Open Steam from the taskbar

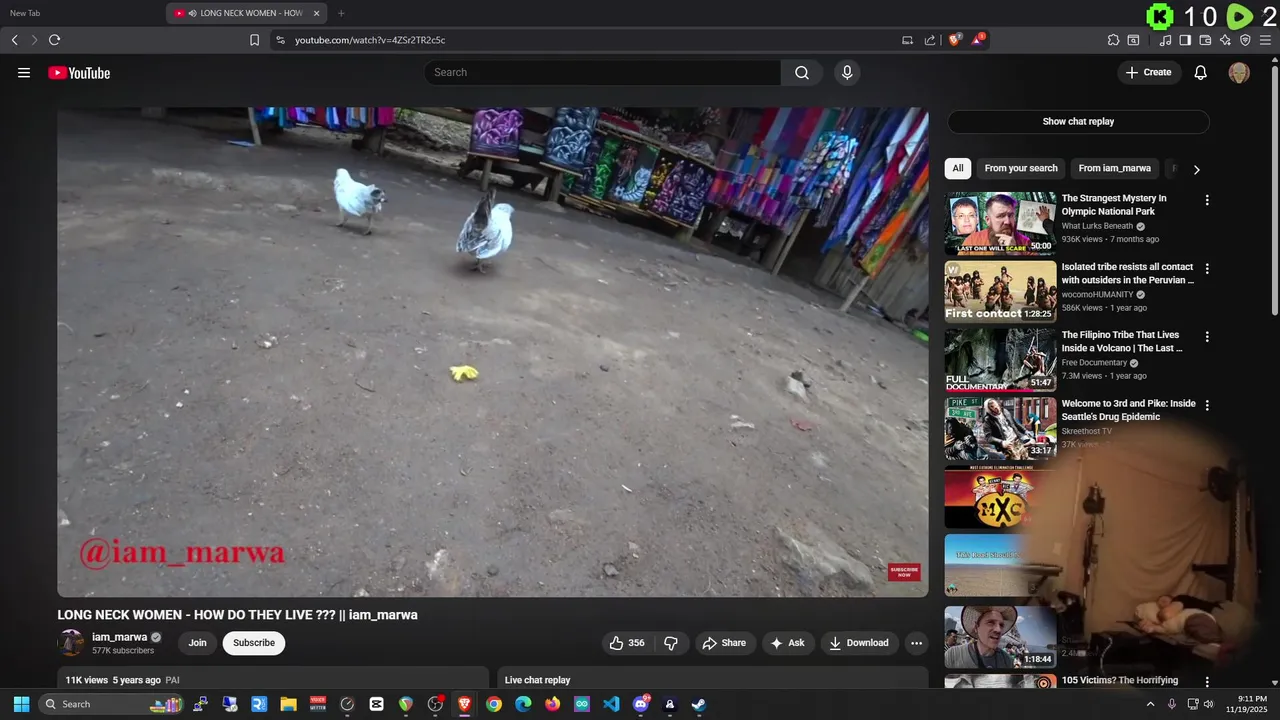point(699,704)
